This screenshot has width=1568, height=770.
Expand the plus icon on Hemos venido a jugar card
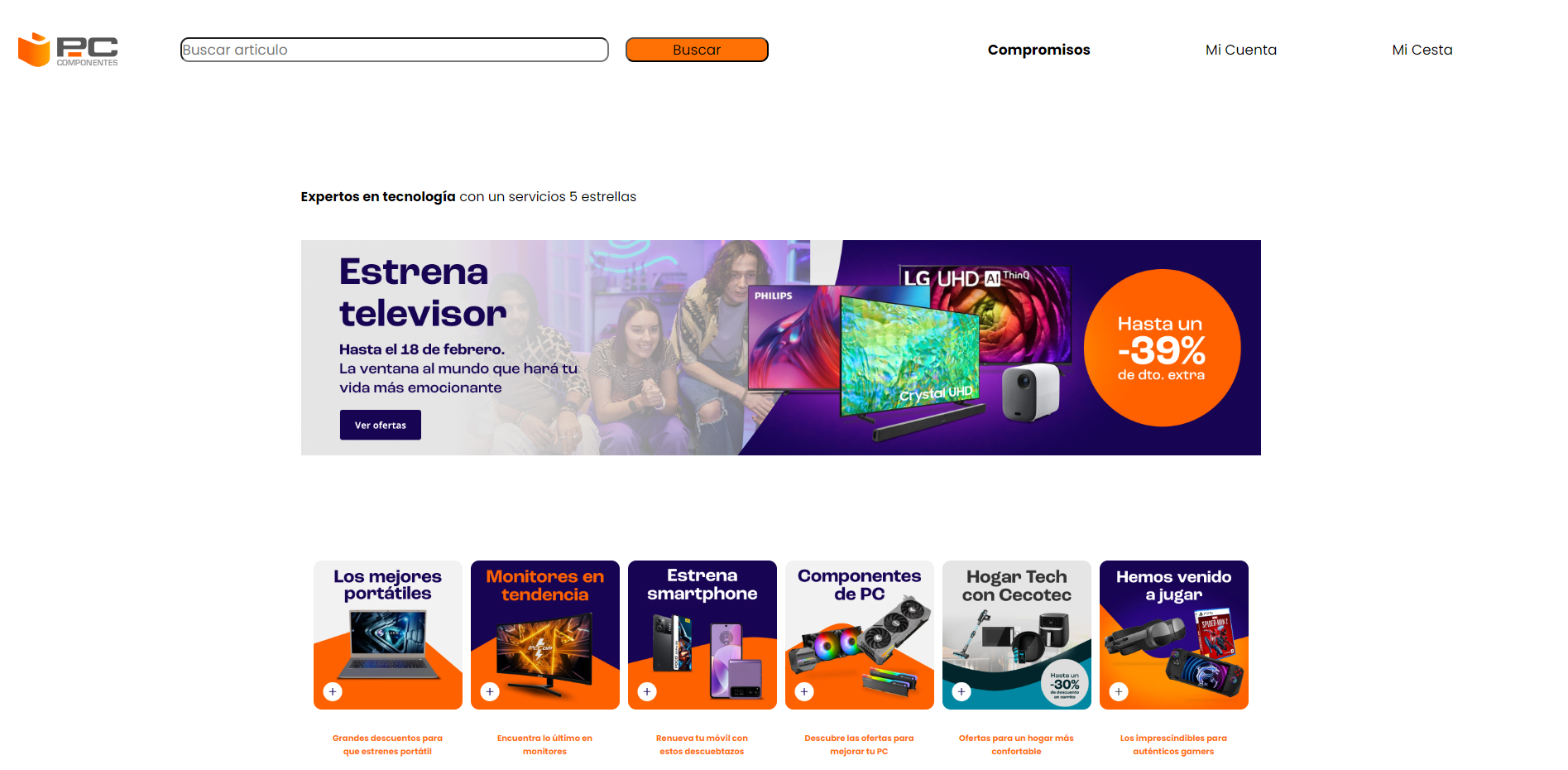(x=1119, y=691)
